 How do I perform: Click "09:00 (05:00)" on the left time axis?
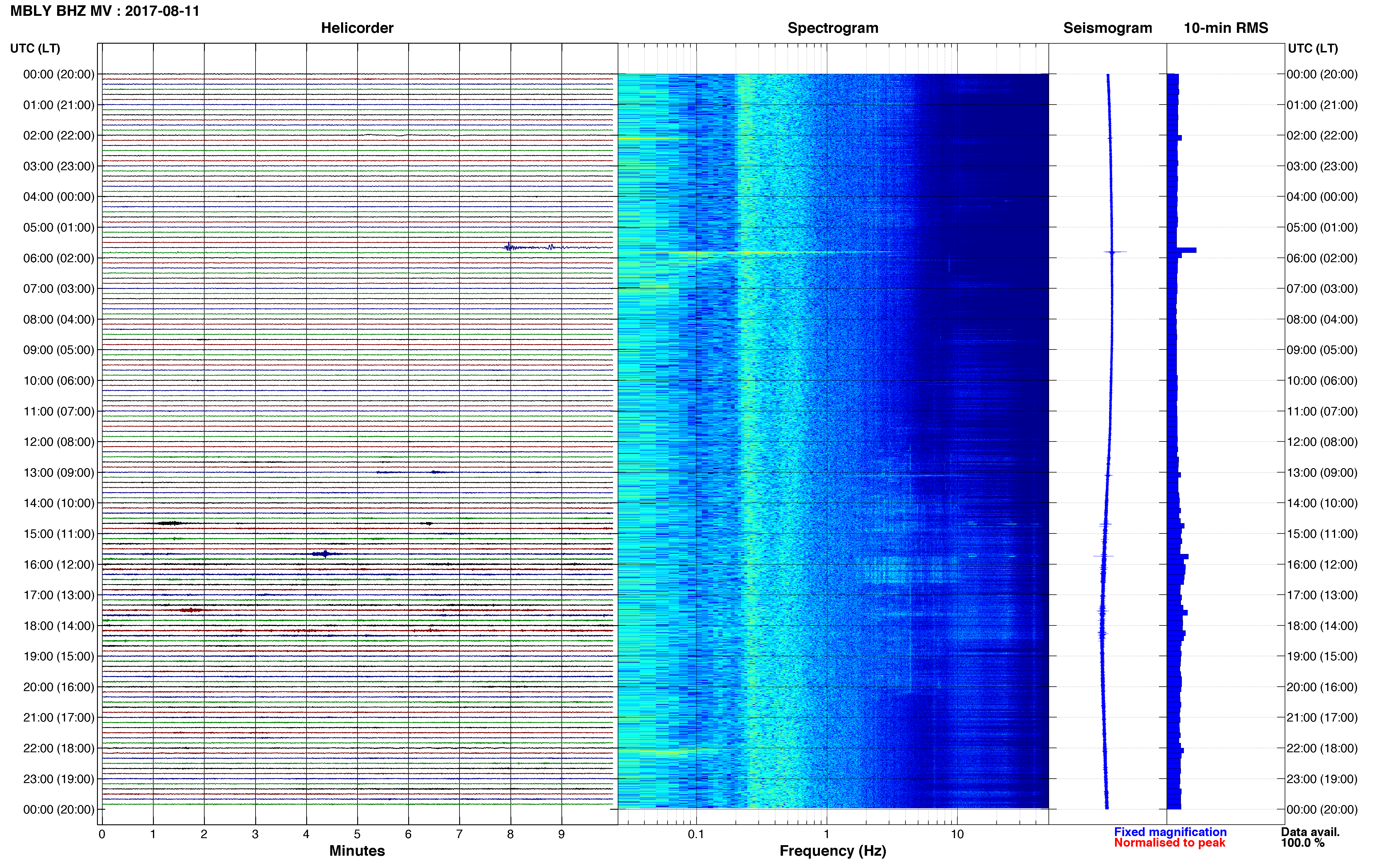59,350
